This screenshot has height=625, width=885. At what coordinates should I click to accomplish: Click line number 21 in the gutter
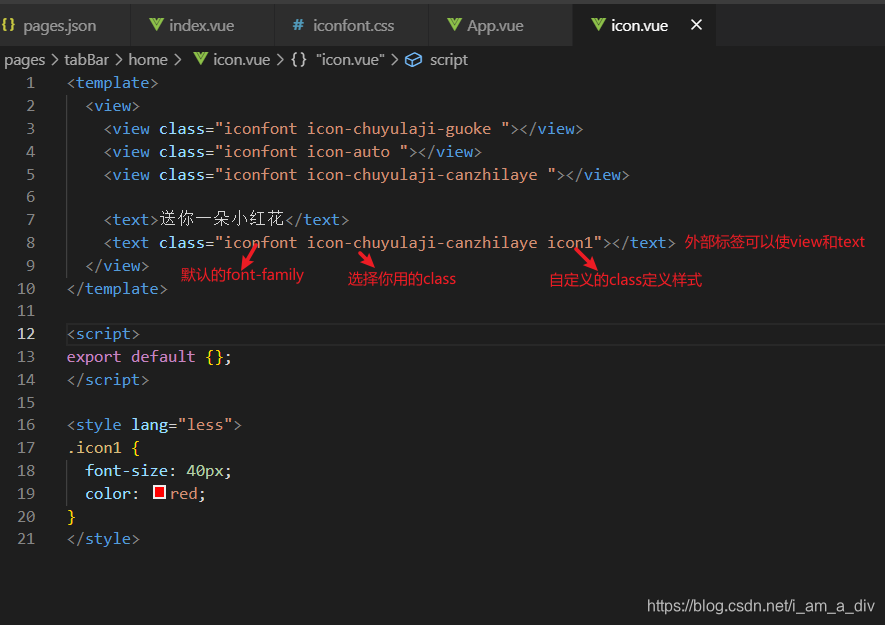tap(26, 539)
